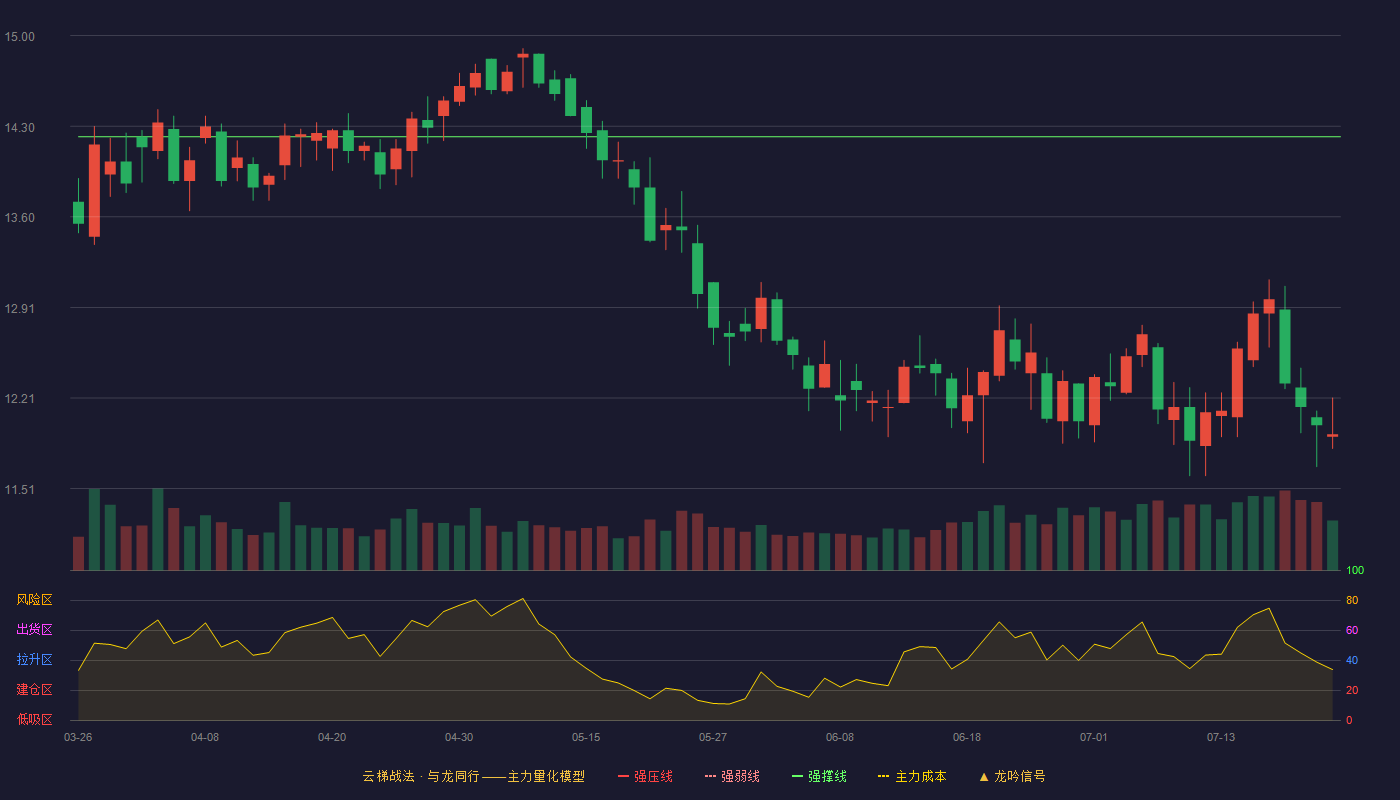Click the green dash icon beside 强撑线

[x=797, y=776]
